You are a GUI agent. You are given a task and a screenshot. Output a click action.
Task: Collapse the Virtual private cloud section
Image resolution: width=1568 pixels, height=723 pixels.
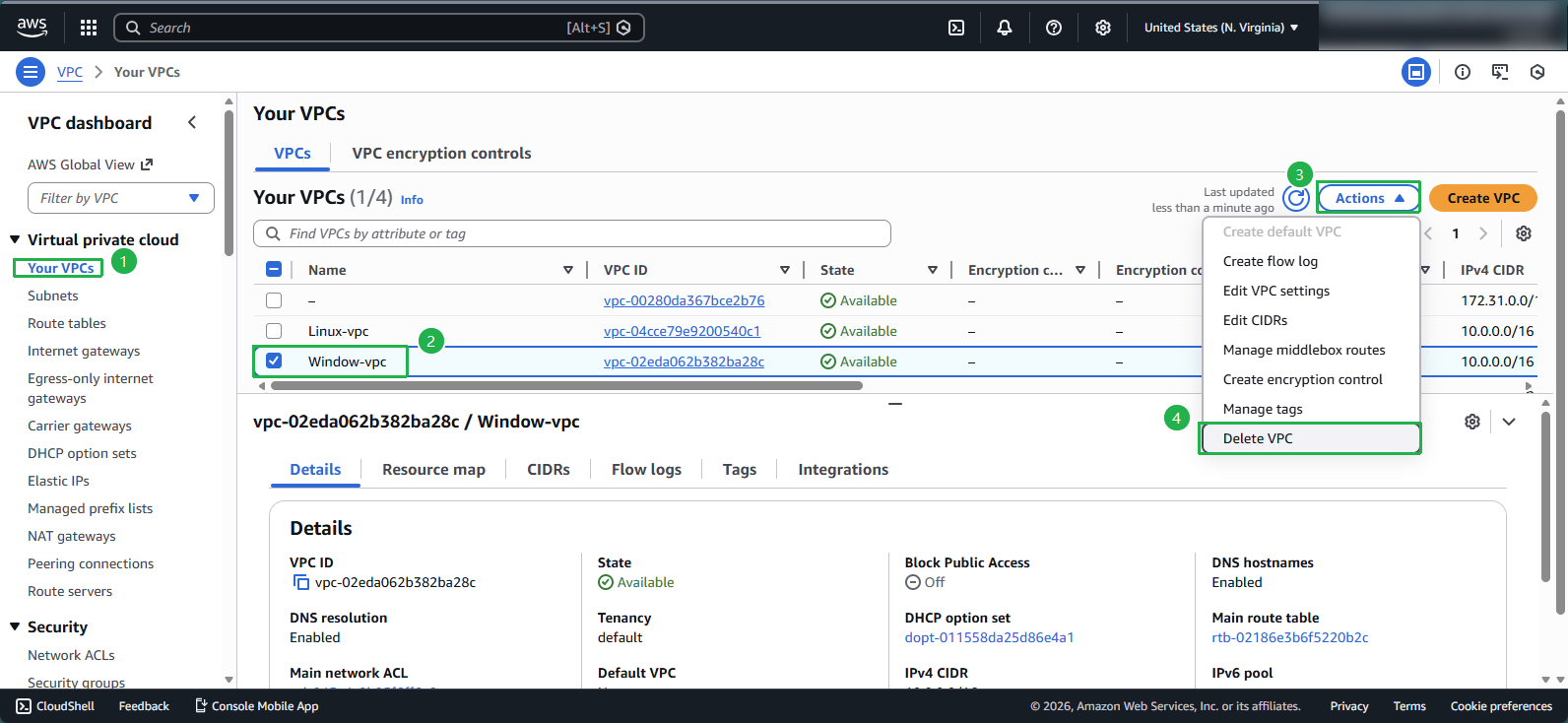(15, 239)
